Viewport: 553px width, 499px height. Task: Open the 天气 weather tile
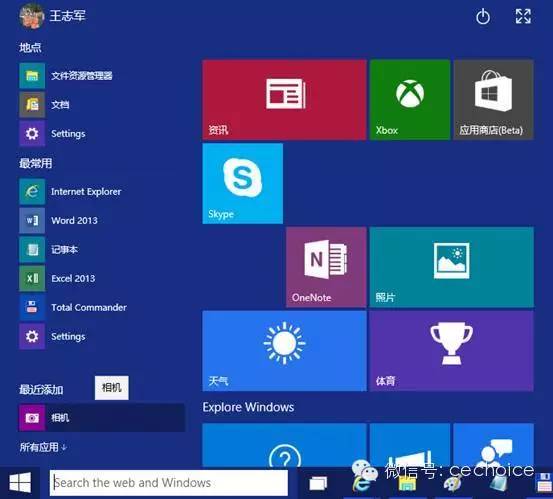pos(284,351)
